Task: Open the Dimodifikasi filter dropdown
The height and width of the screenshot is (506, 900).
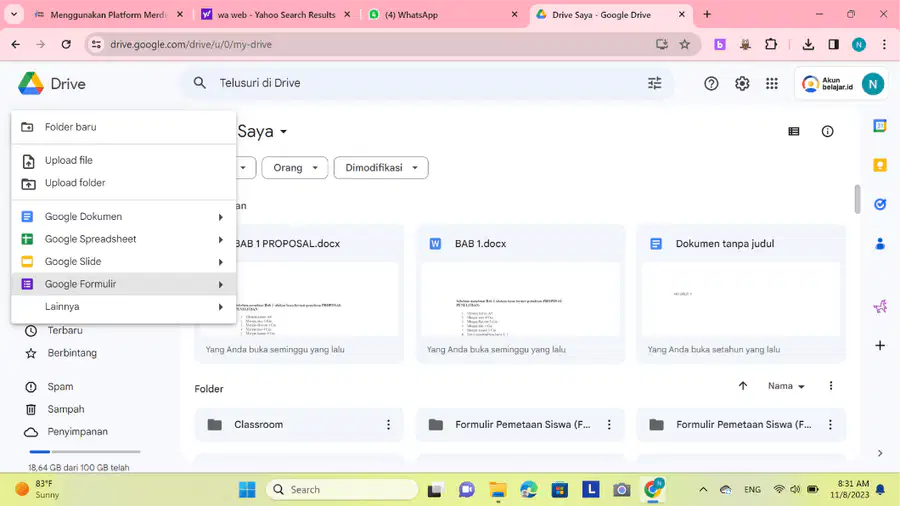Action: coord(381,168)
